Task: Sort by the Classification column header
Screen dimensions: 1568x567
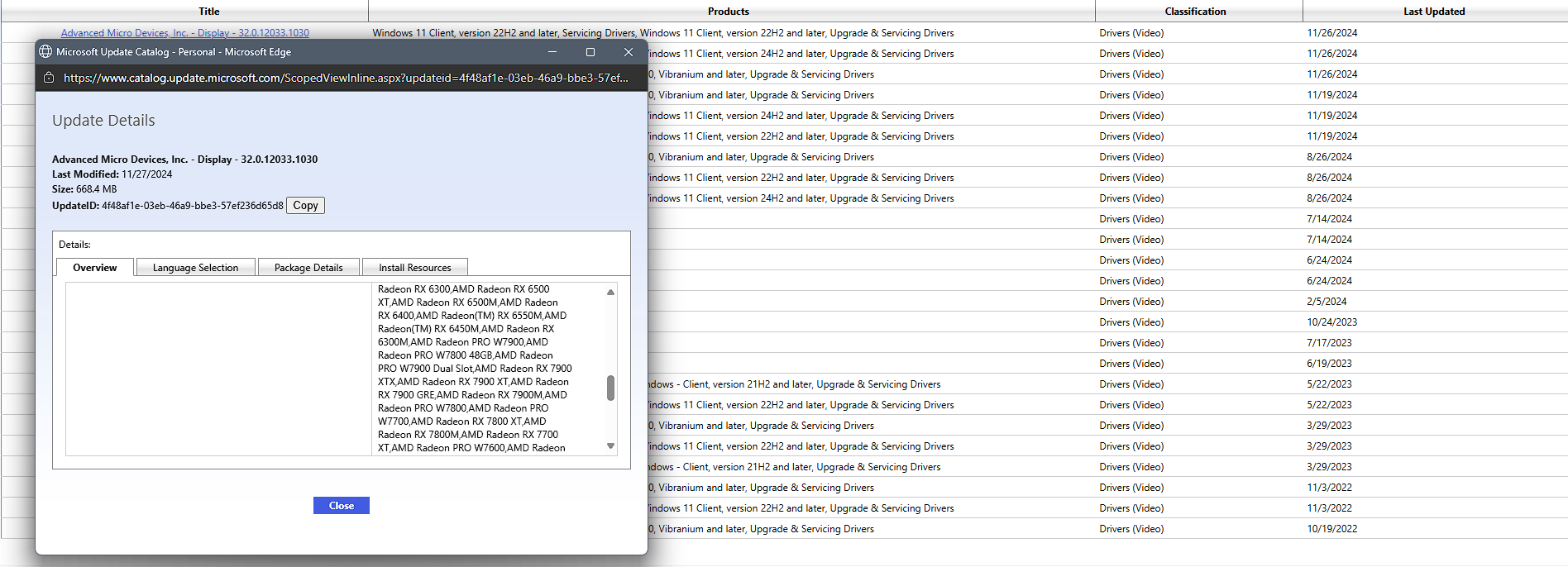Action: click(1195, 12)
